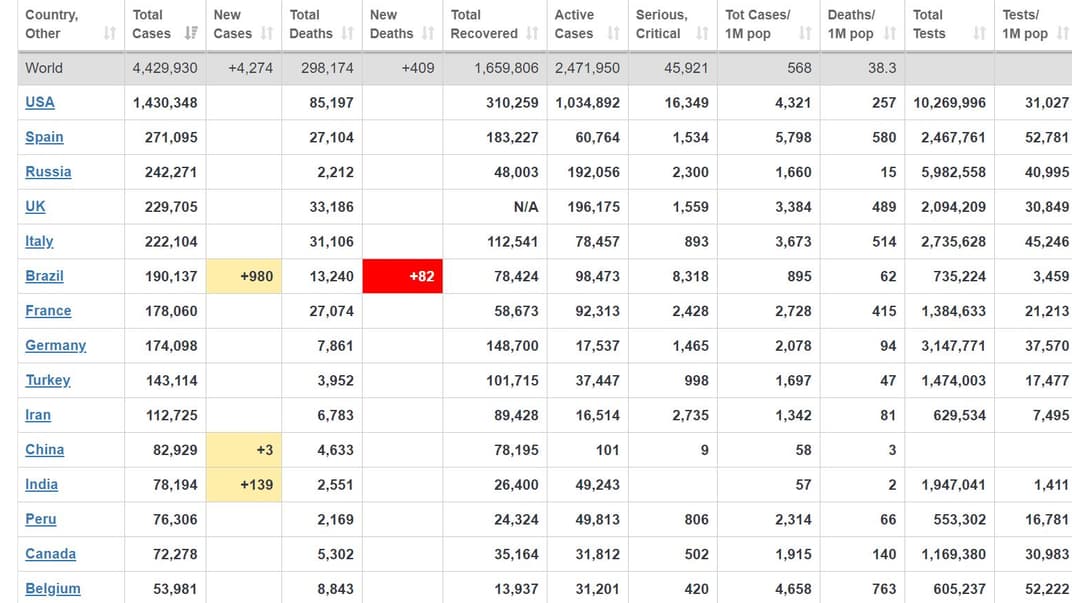Sort by Tot Cases/1M pop icon
The height and width of the screenshot is (603, 1072).
tap(805, 34)
